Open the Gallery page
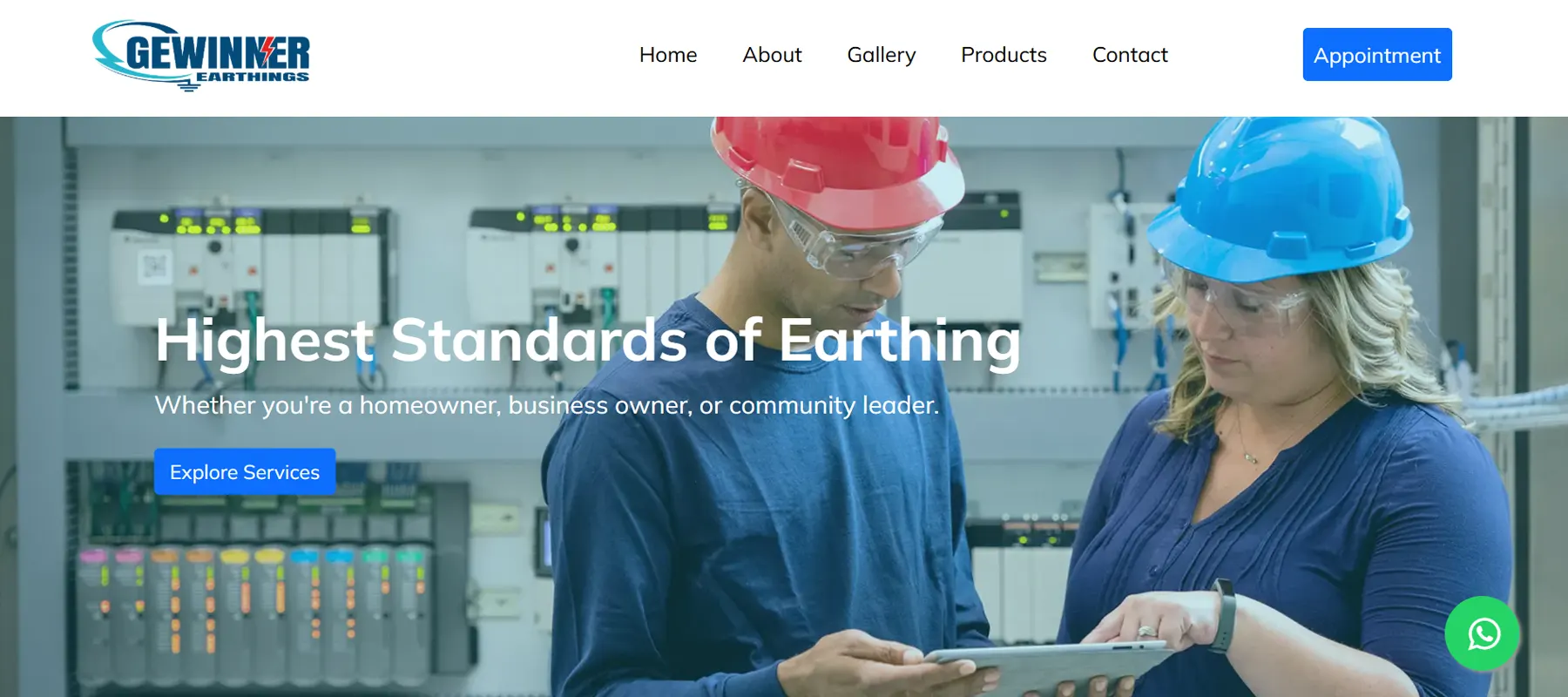The height and width of the screenshot is (697, 1568). 882,55
